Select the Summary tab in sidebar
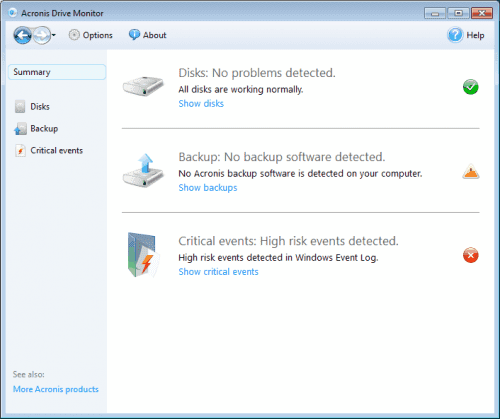This screenshot has width=500, height=419. [x=57, y=72]
